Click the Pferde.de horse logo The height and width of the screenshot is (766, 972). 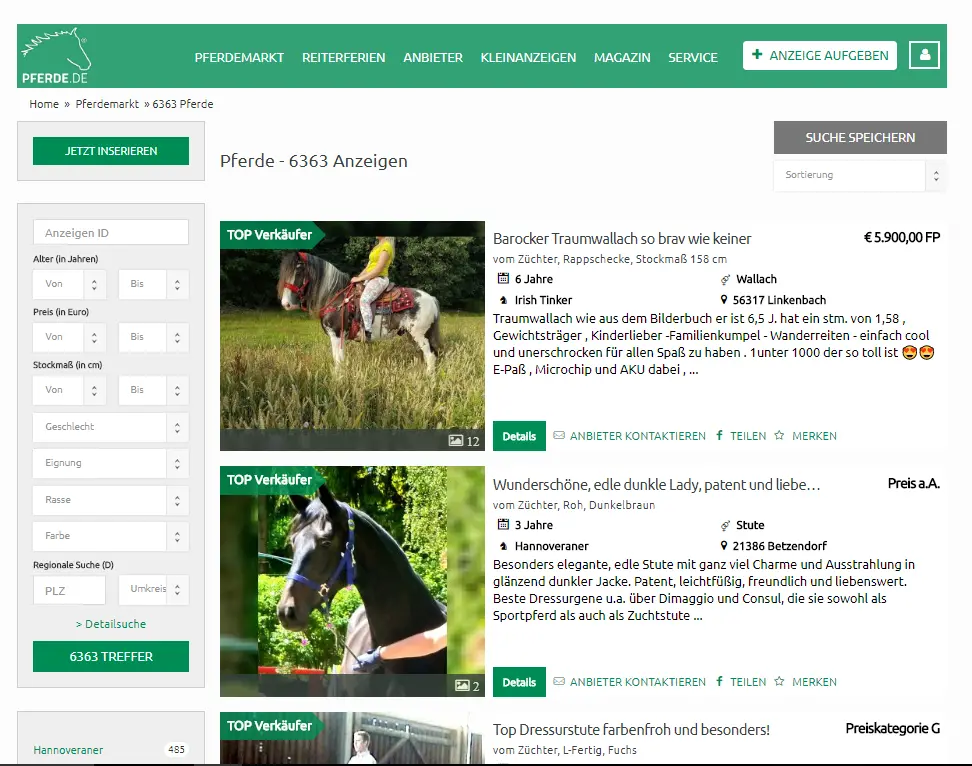(x=56, y=56)
